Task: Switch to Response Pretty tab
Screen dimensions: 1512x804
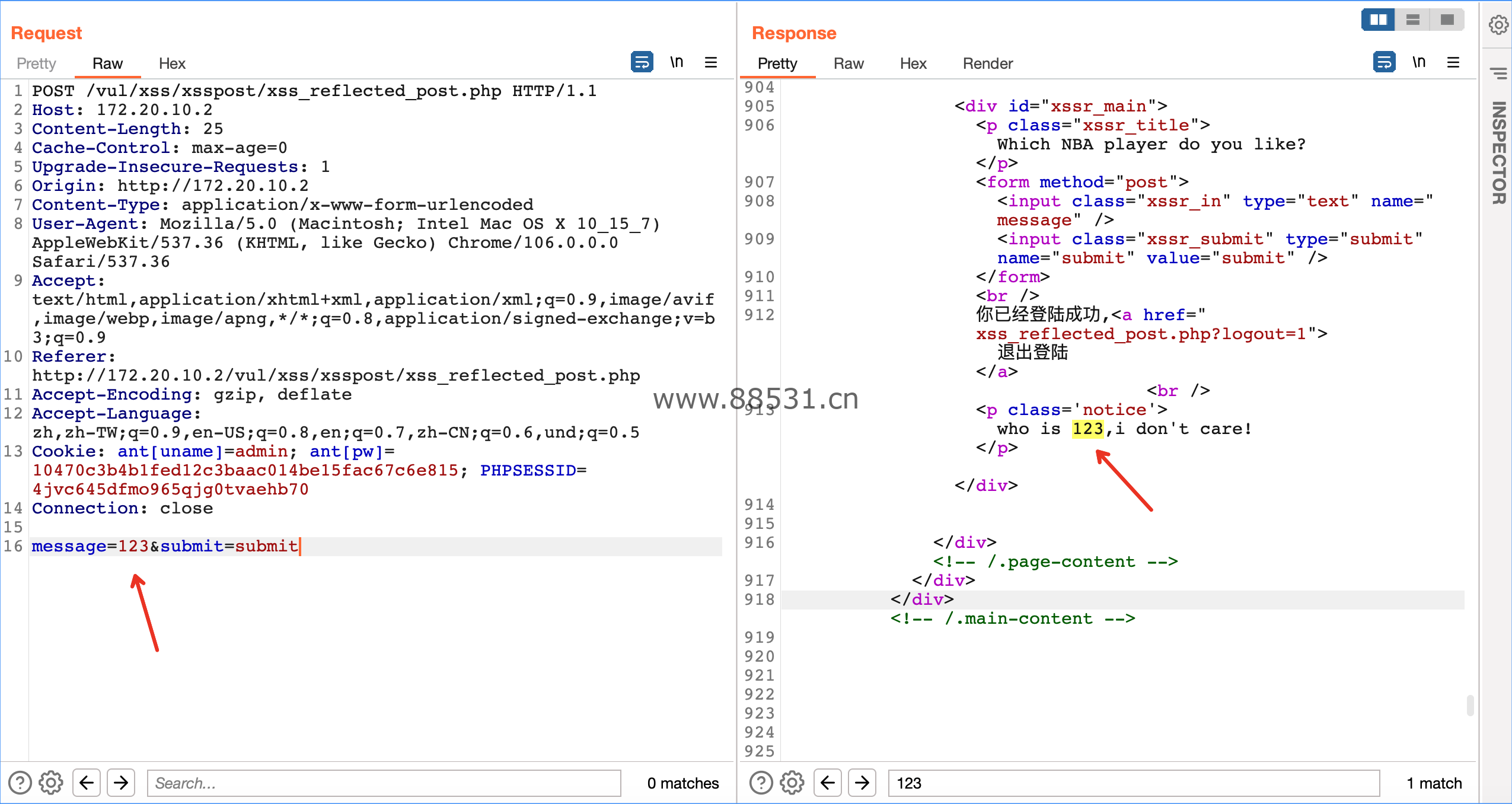Action: [777, 63]
